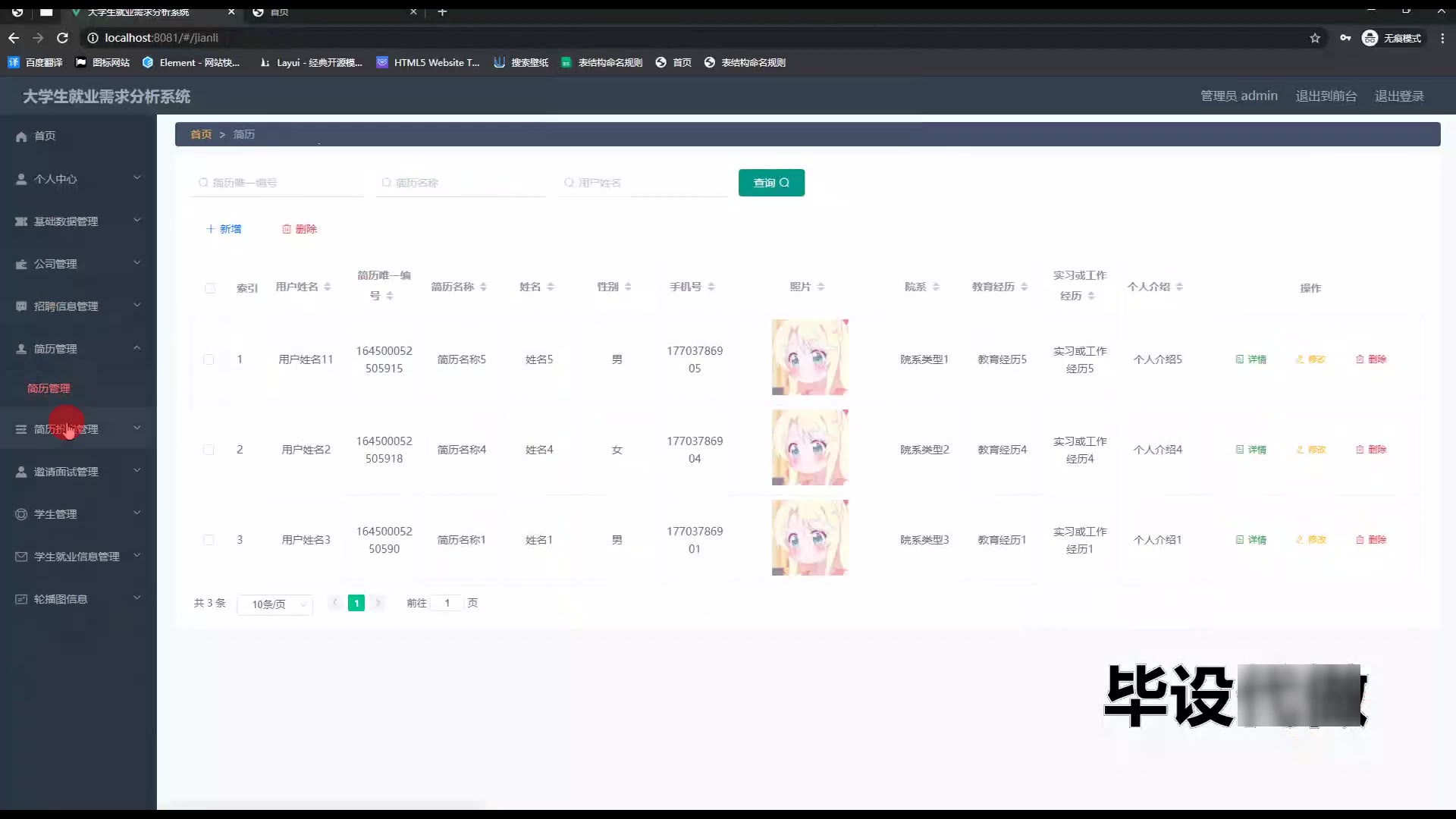This screenshot has width=1456, height=819.
Task: Open the 10条/页 page size dropdown
Action: 275,604
